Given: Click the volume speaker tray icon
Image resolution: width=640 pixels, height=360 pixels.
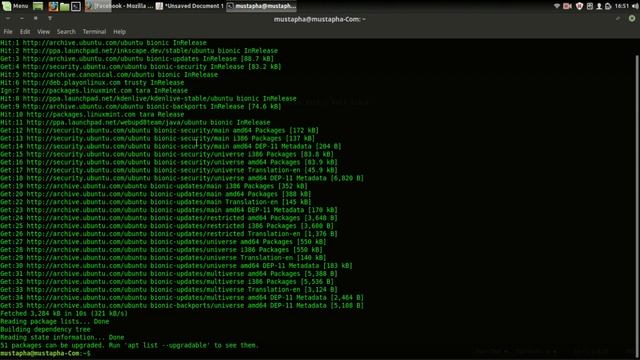Looking at the screenshot, I should pos(635,6).
